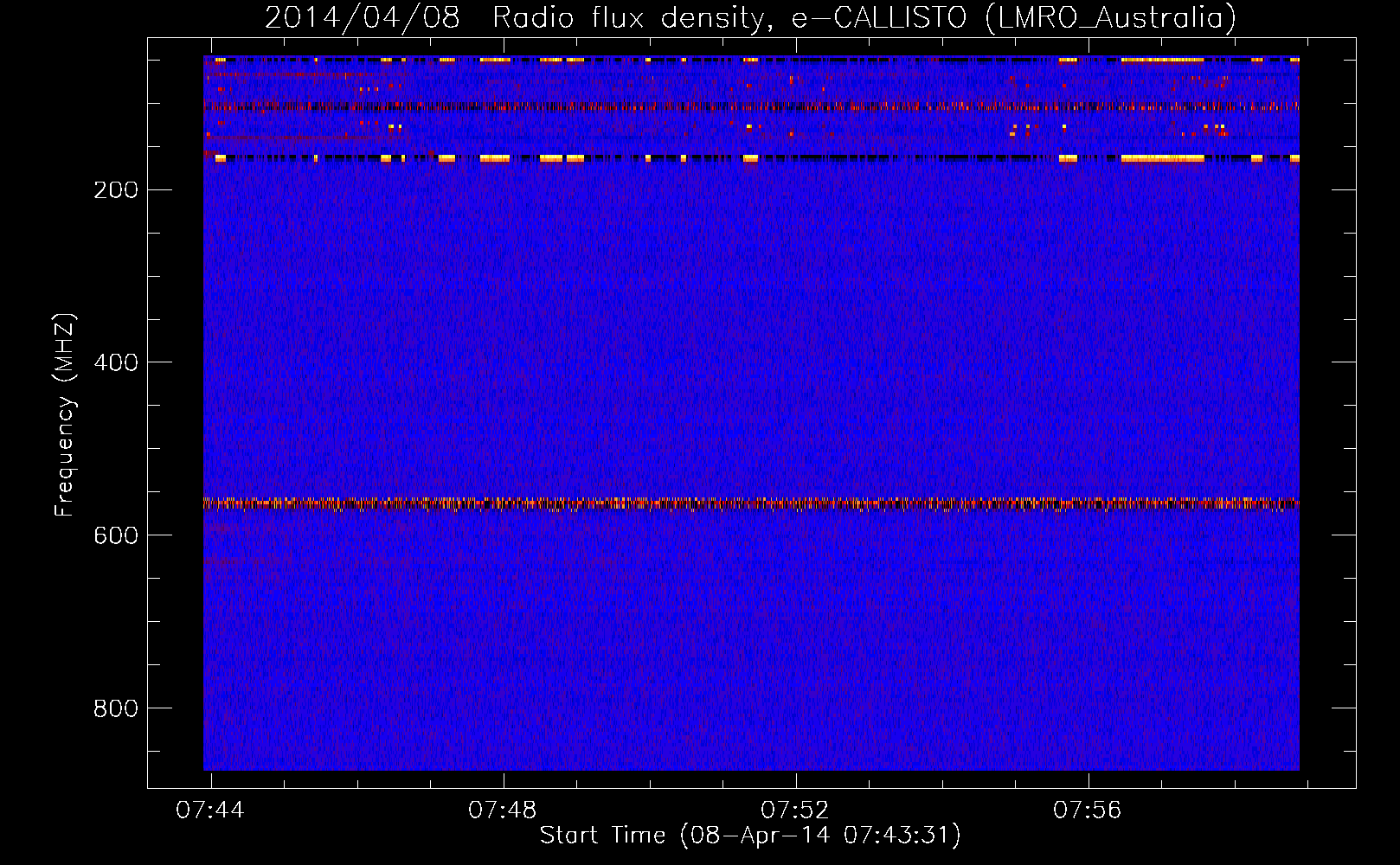Click the 800 frequency tick label

(116, 708)
